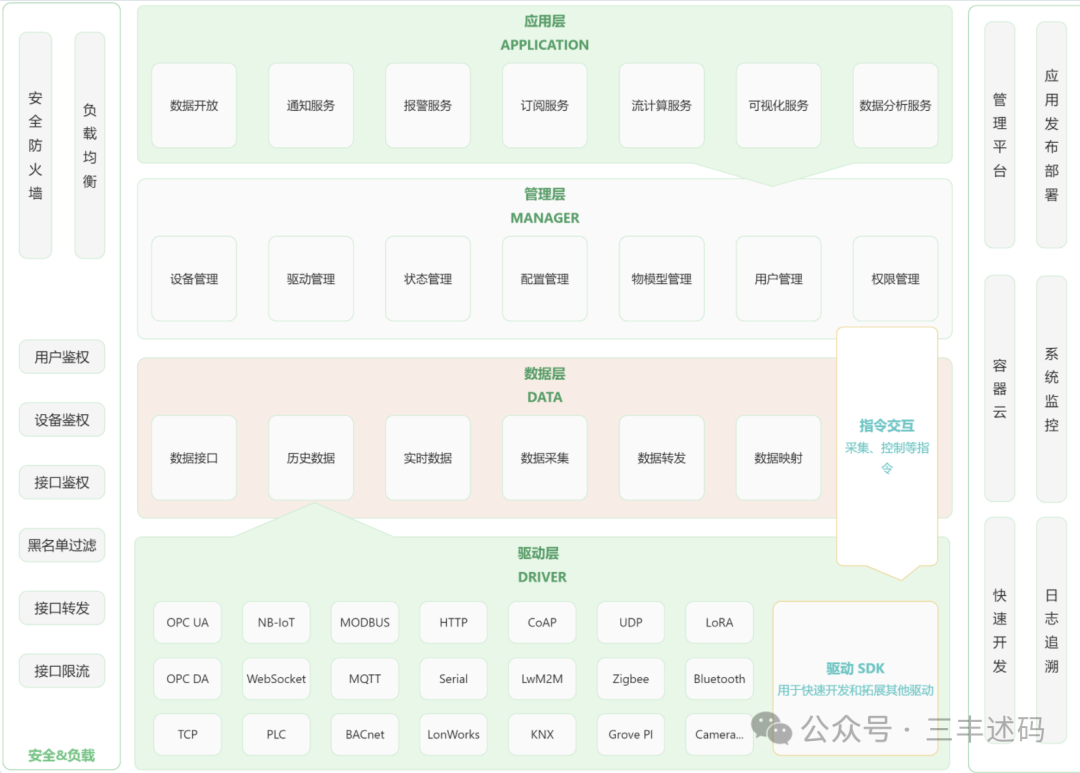Click the 用户鉴权 box

(62, 357)
